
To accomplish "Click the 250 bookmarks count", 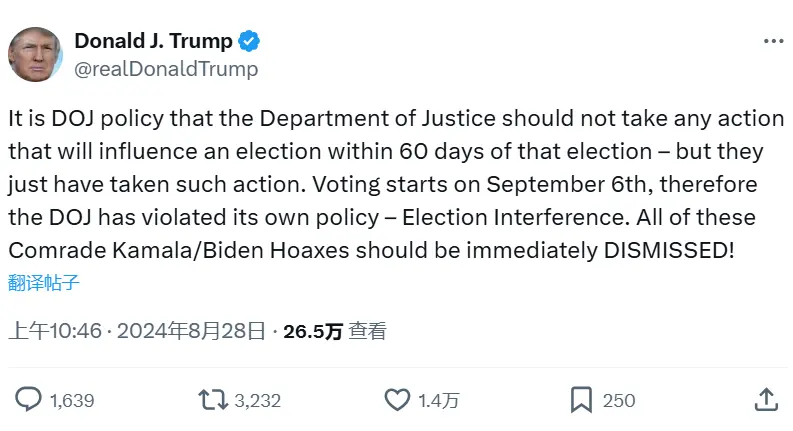I will [x=619, y=400].
